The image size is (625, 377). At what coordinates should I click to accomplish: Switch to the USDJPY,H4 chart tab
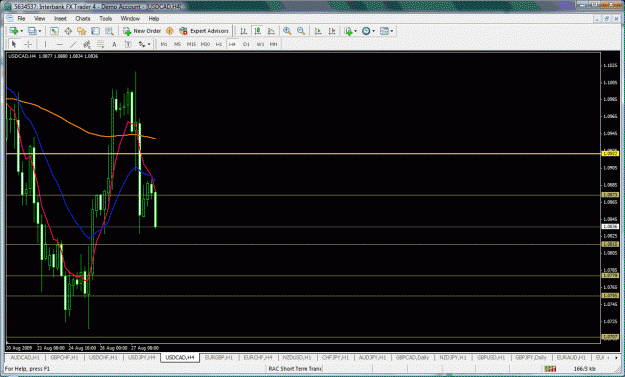click(x=142, y=358)
